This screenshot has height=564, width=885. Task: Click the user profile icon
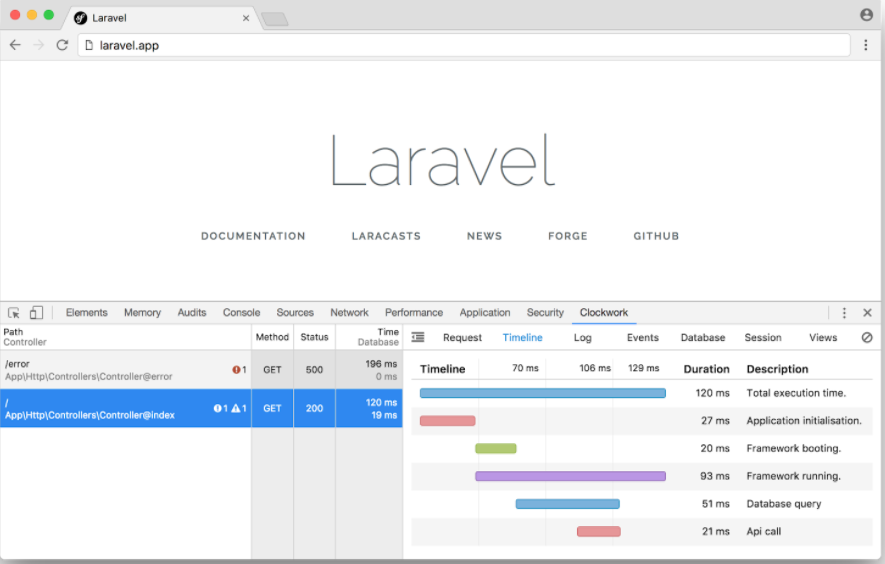pos(866,15)
